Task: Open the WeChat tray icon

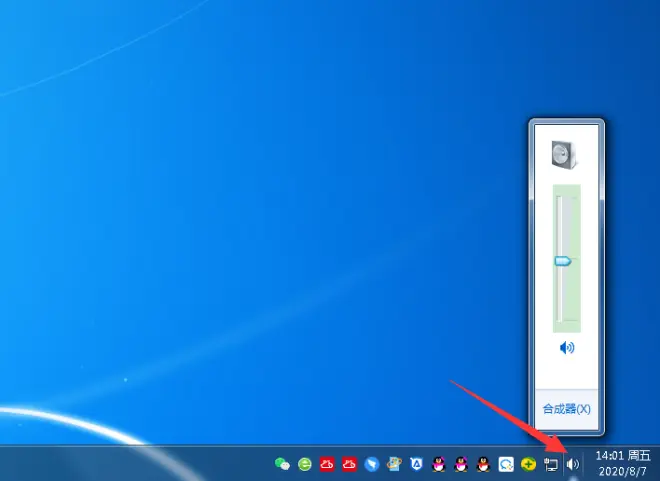Action: 282,464
